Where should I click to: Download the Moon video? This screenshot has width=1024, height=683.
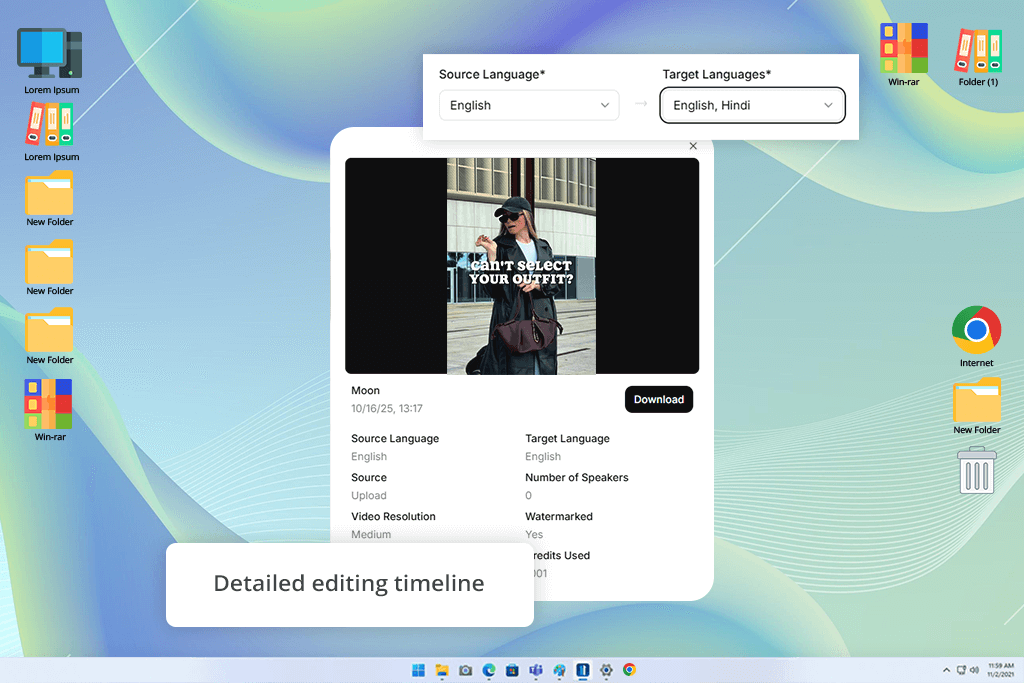click(658, 400)
